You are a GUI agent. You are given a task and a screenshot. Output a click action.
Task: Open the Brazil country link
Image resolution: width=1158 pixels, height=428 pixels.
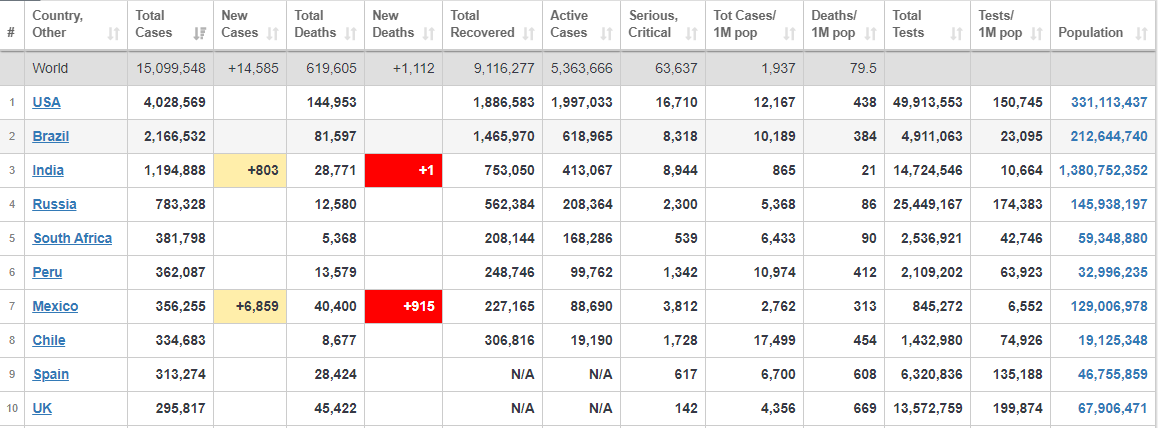click(52, 137)
